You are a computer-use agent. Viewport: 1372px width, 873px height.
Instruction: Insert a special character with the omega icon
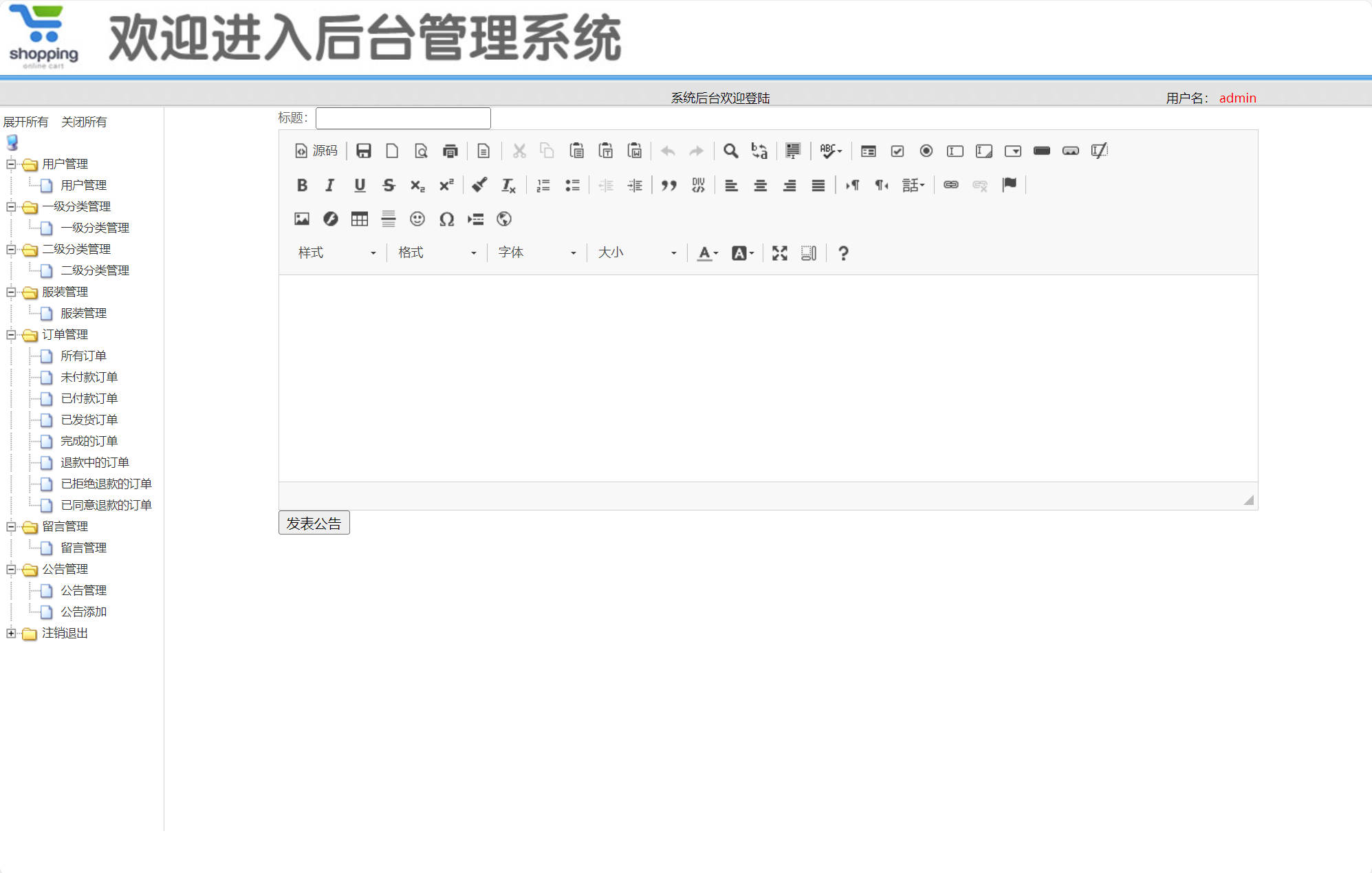446,219
